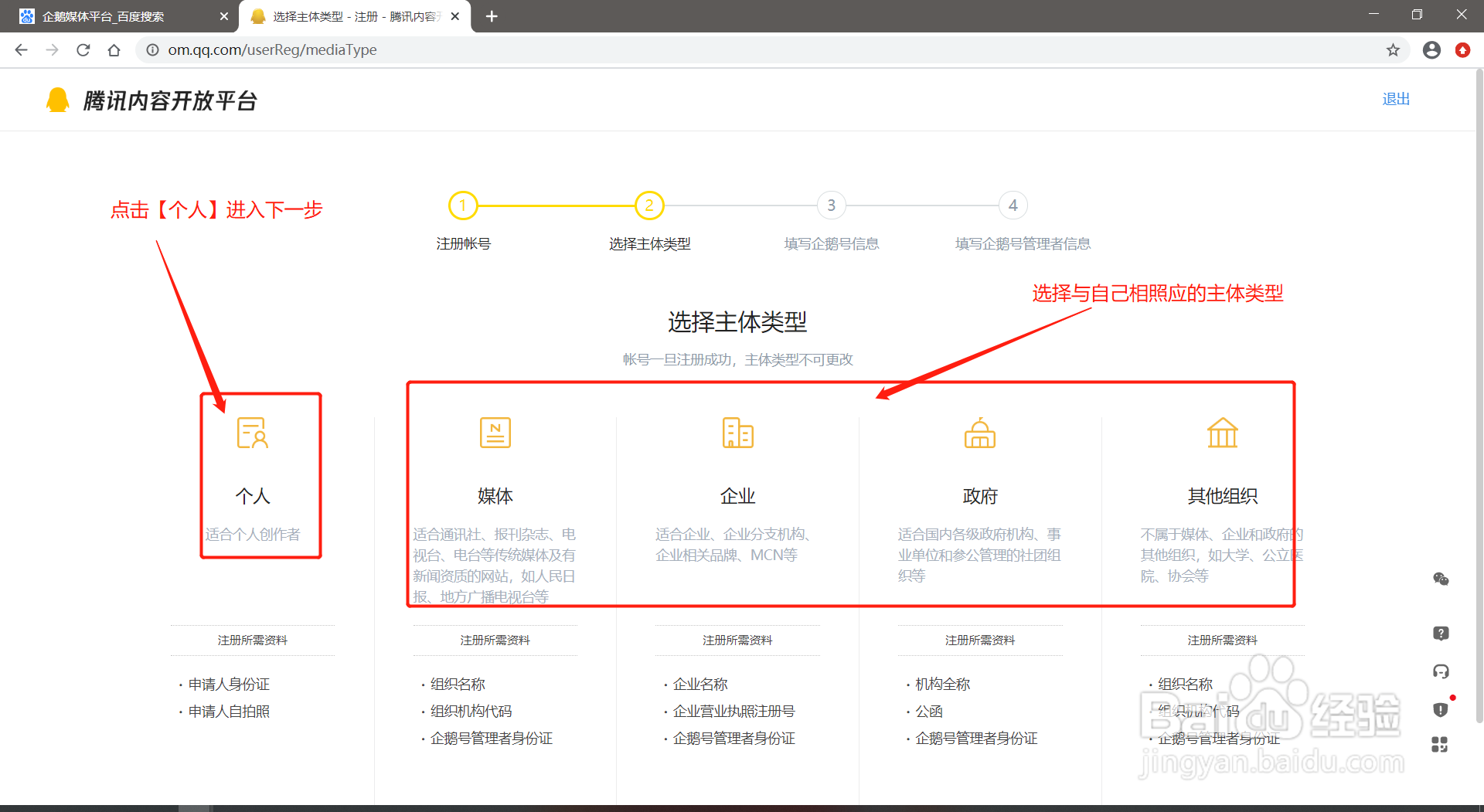Pick the 政府 government icon
Image resolution: width=1484 pixels, height=812 pixels.
(979, 433)
